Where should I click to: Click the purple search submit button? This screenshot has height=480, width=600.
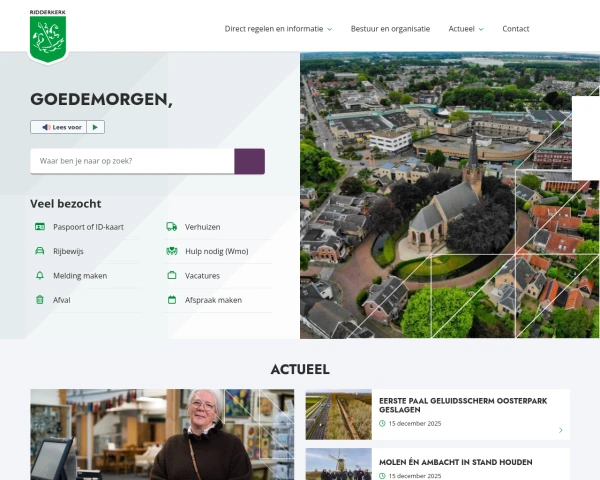[249, 161]
